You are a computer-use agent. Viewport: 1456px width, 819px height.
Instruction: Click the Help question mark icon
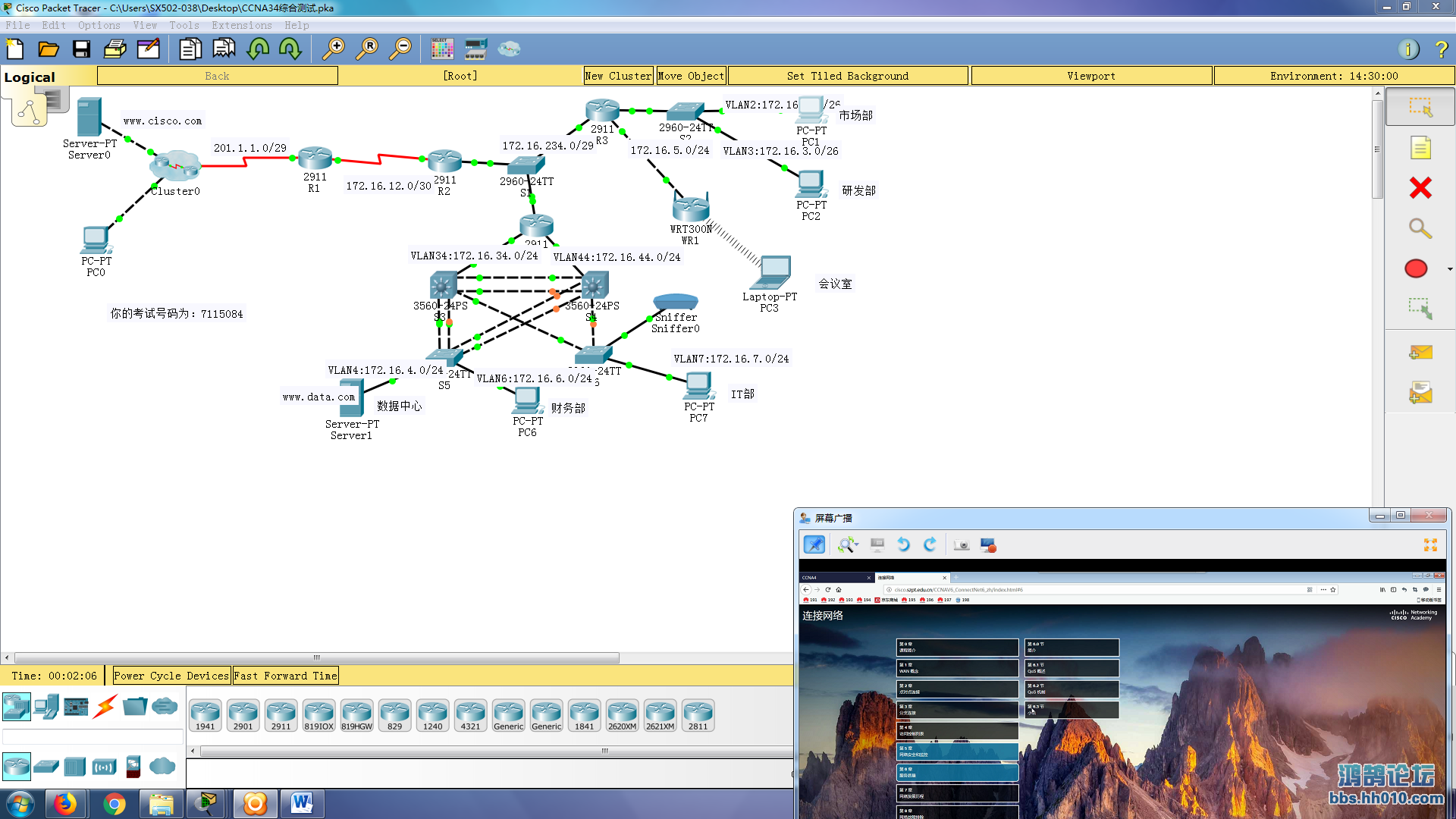point(1441,50)
